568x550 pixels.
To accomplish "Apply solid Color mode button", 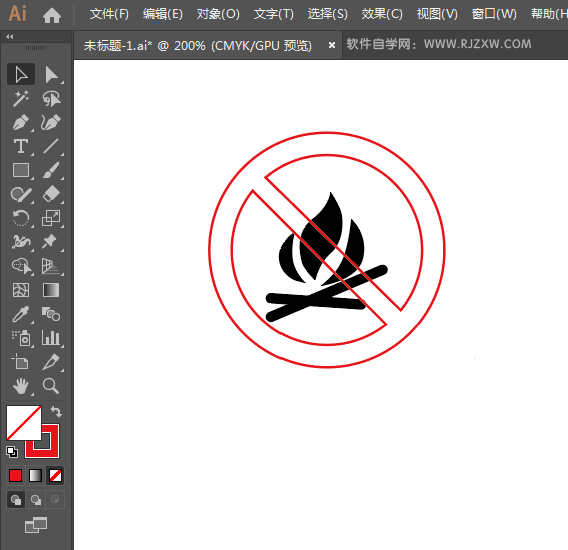I will tap(16, 475).
